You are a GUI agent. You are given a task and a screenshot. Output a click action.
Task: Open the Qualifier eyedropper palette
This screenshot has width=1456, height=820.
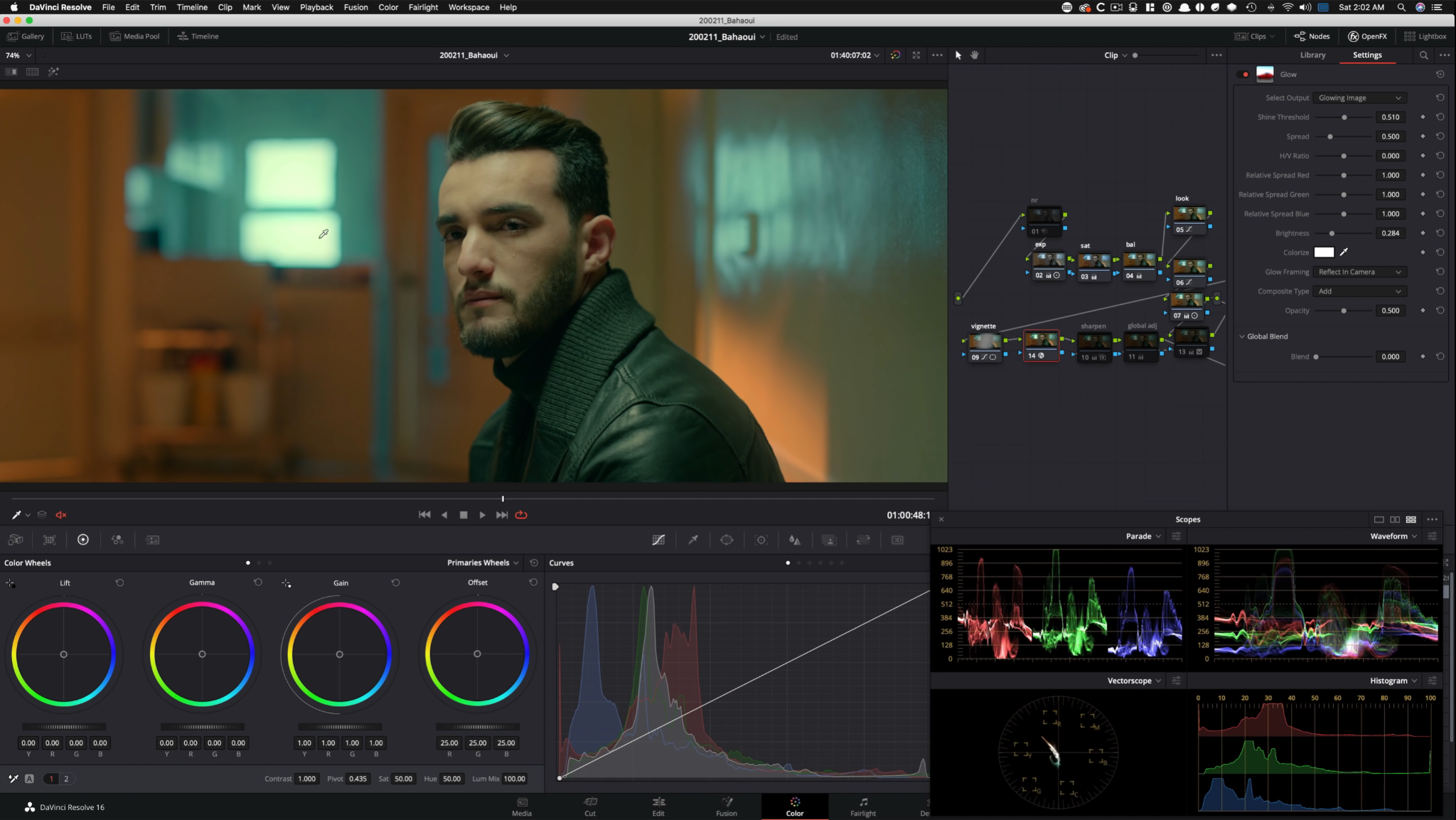coord(693,540)
